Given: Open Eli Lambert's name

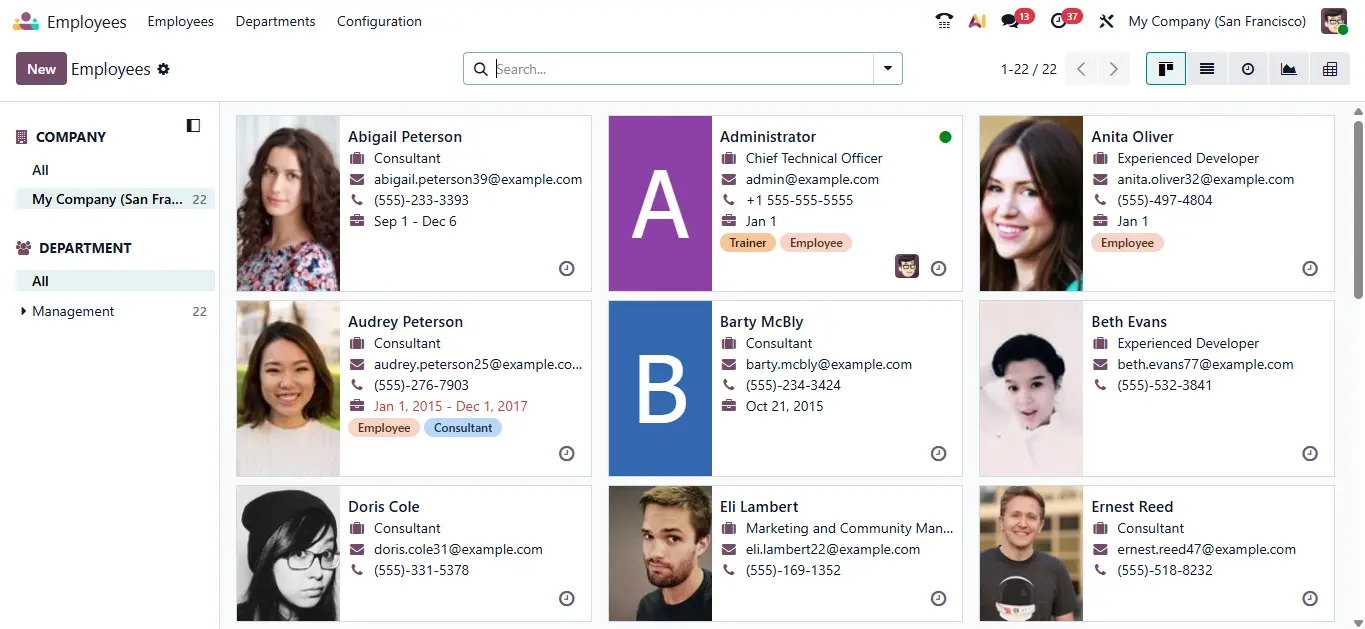Looking at the screenshot, I should click(759, 507).
